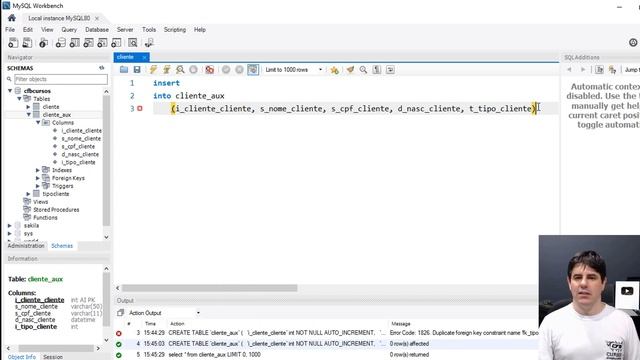Open the Query menu
This screenshot has height=360, width=640.
click(x=69, y=30)
